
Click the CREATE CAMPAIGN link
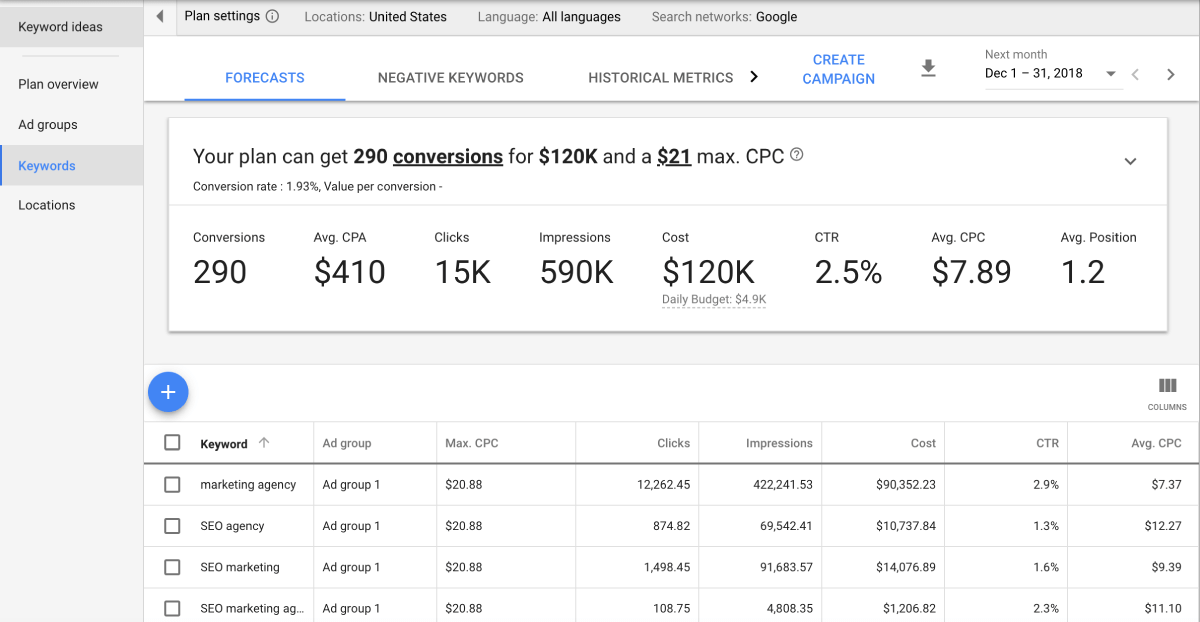coord(838,68)
